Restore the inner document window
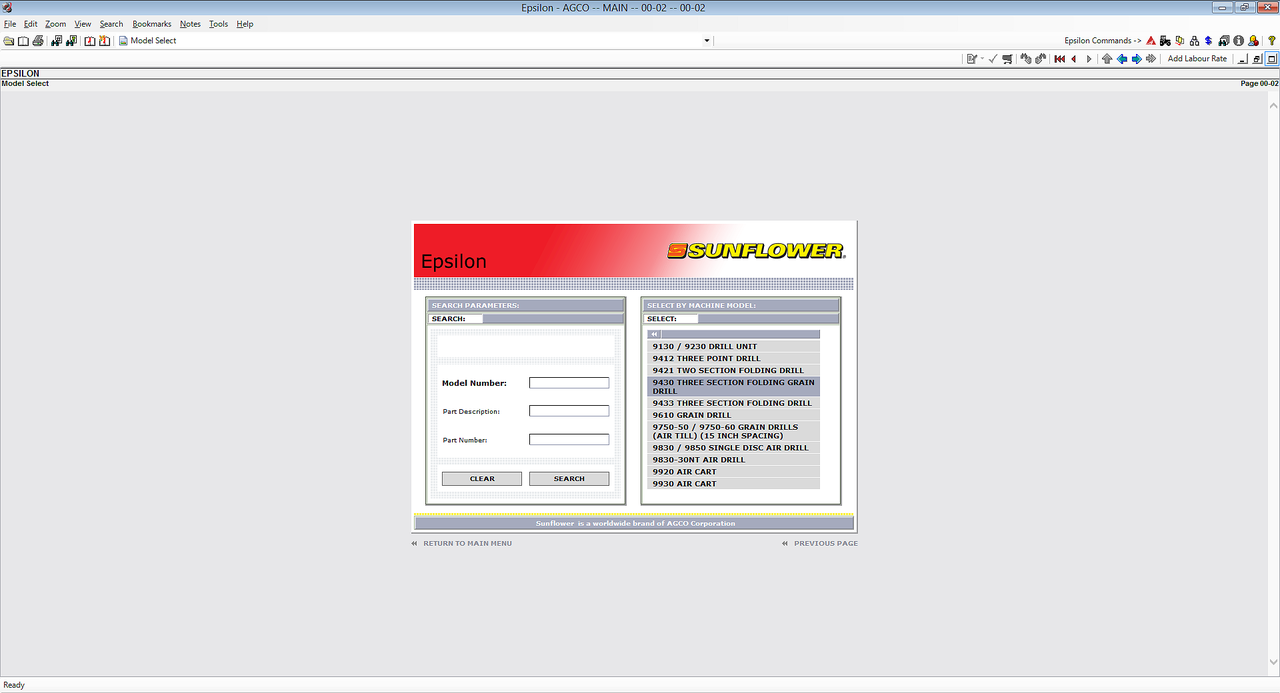This screenshot has height=693, width=1280. tap(1257, 59)
